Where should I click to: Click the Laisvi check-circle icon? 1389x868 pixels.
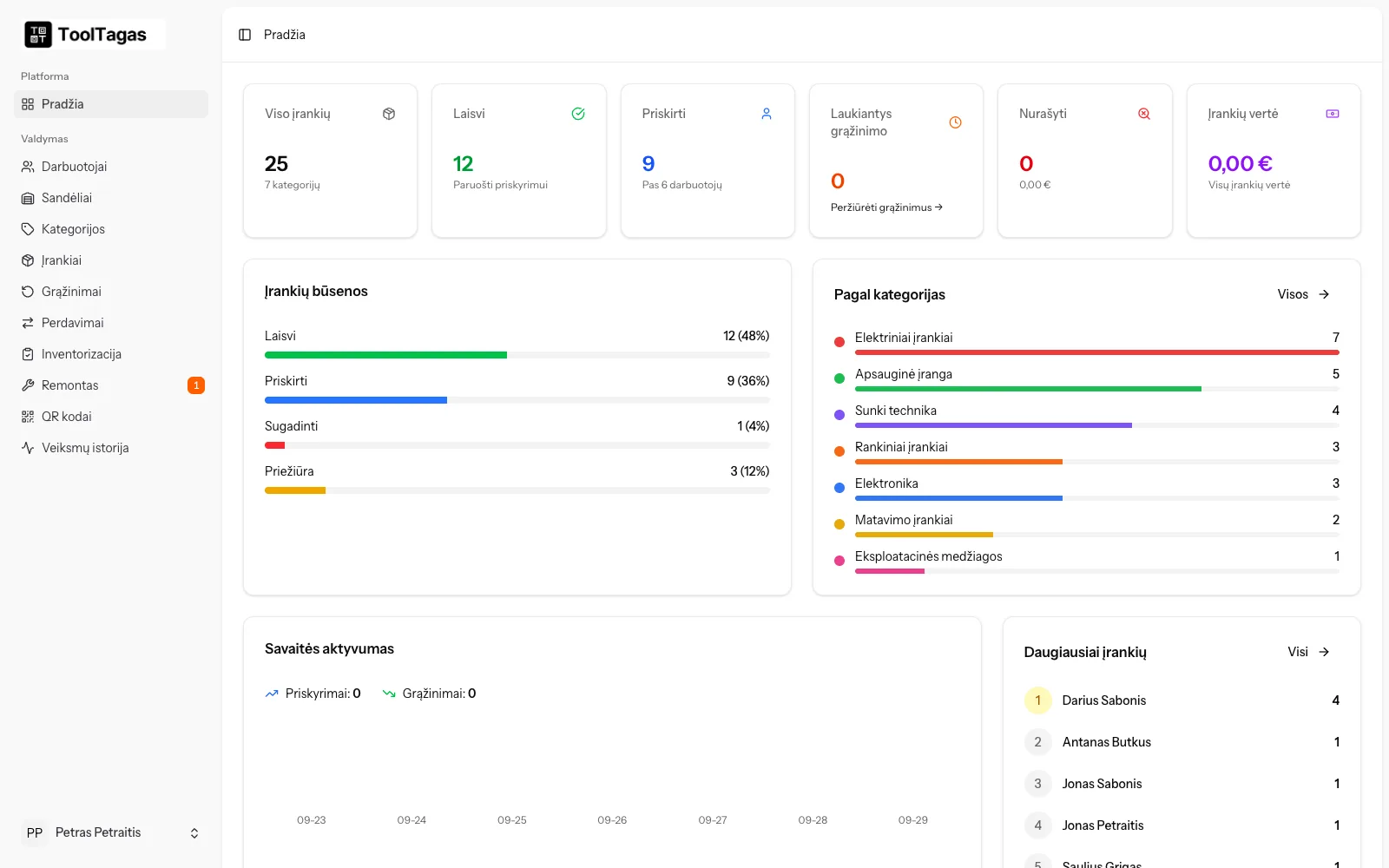pos(578,114)
